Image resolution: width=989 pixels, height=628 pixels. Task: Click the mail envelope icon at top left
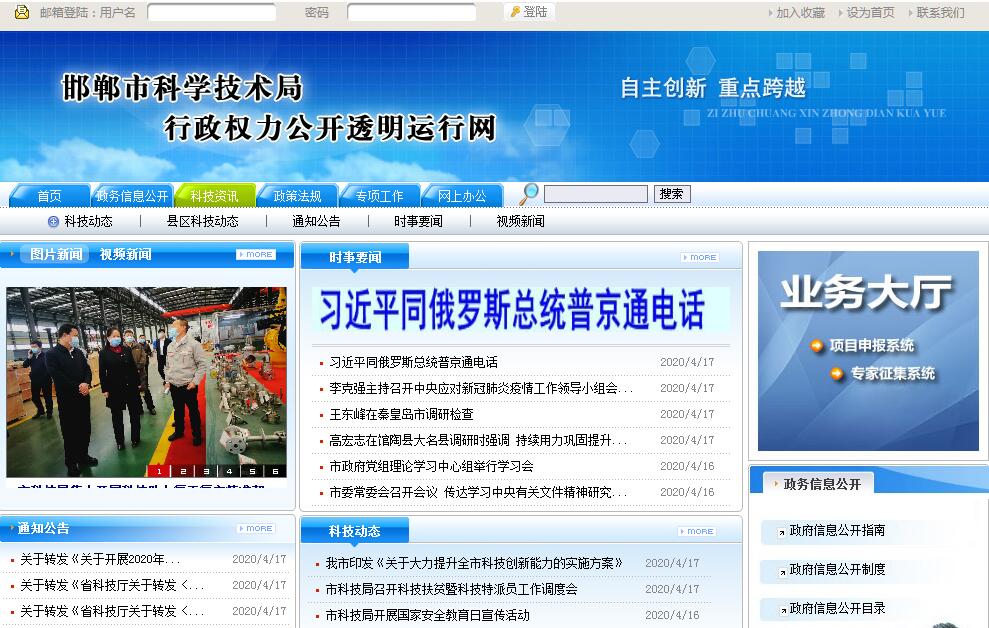21,12
